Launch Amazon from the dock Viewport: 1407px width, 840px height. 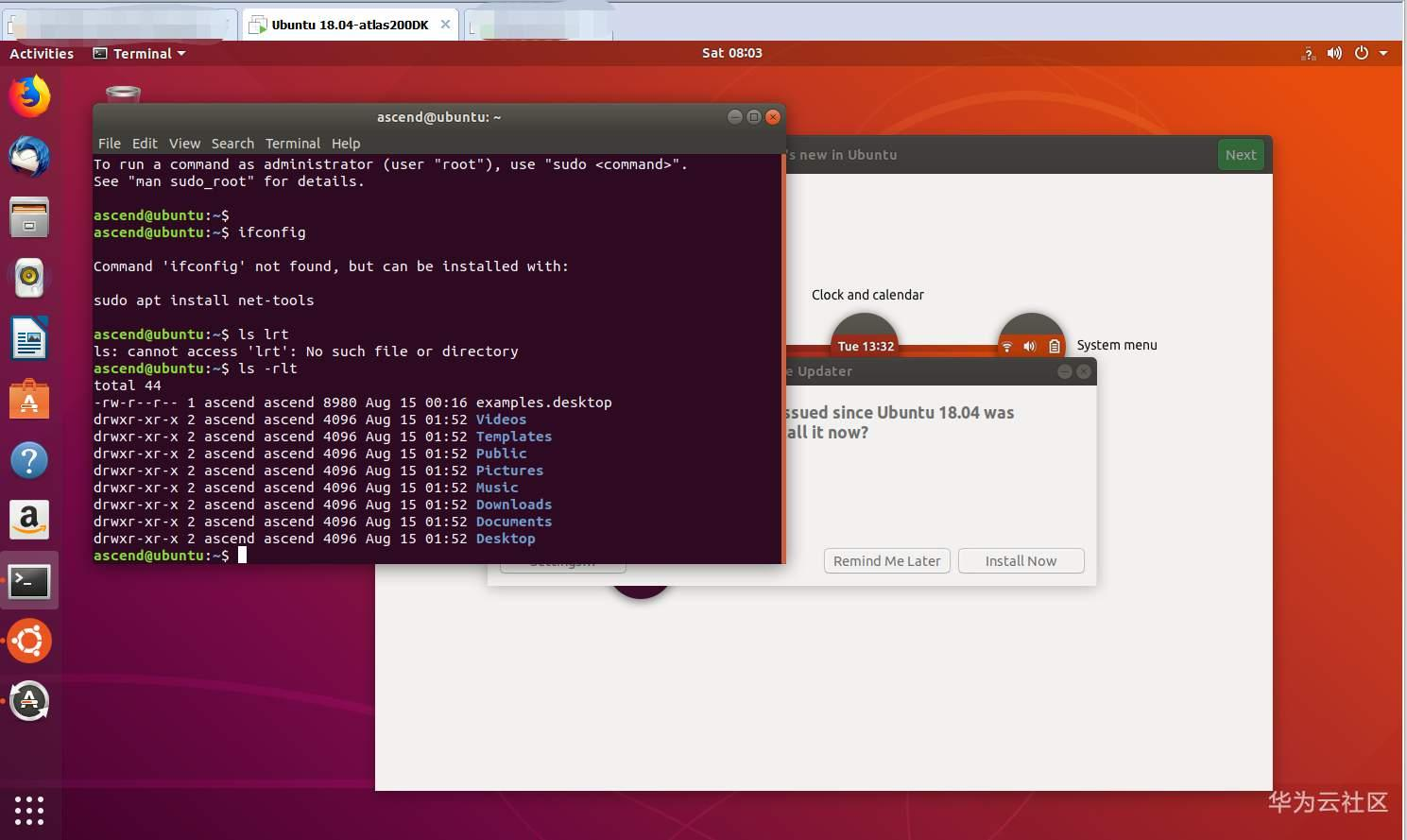(x=29, y=520)
